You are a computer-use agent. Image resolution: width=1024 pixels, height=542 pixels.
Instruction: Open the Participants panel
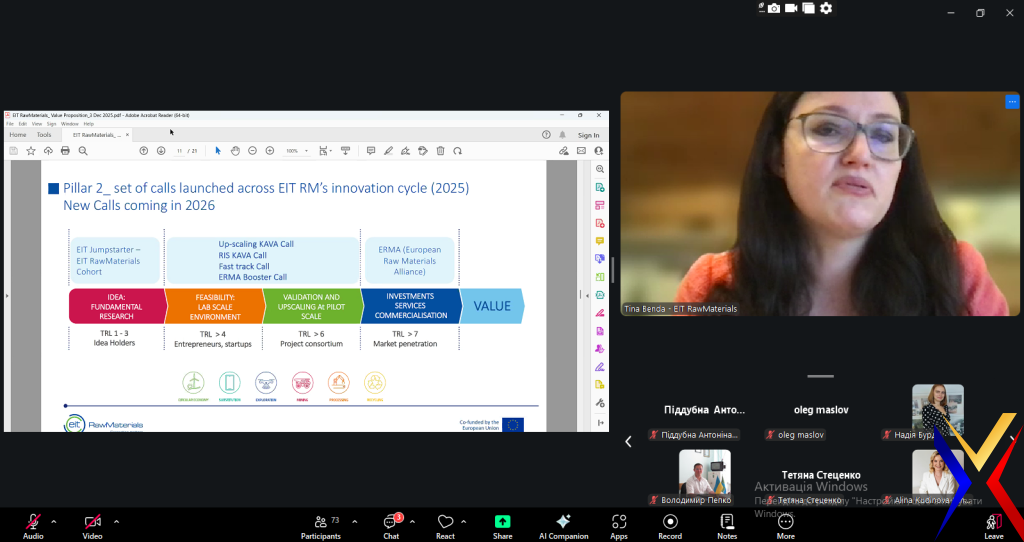320,523
